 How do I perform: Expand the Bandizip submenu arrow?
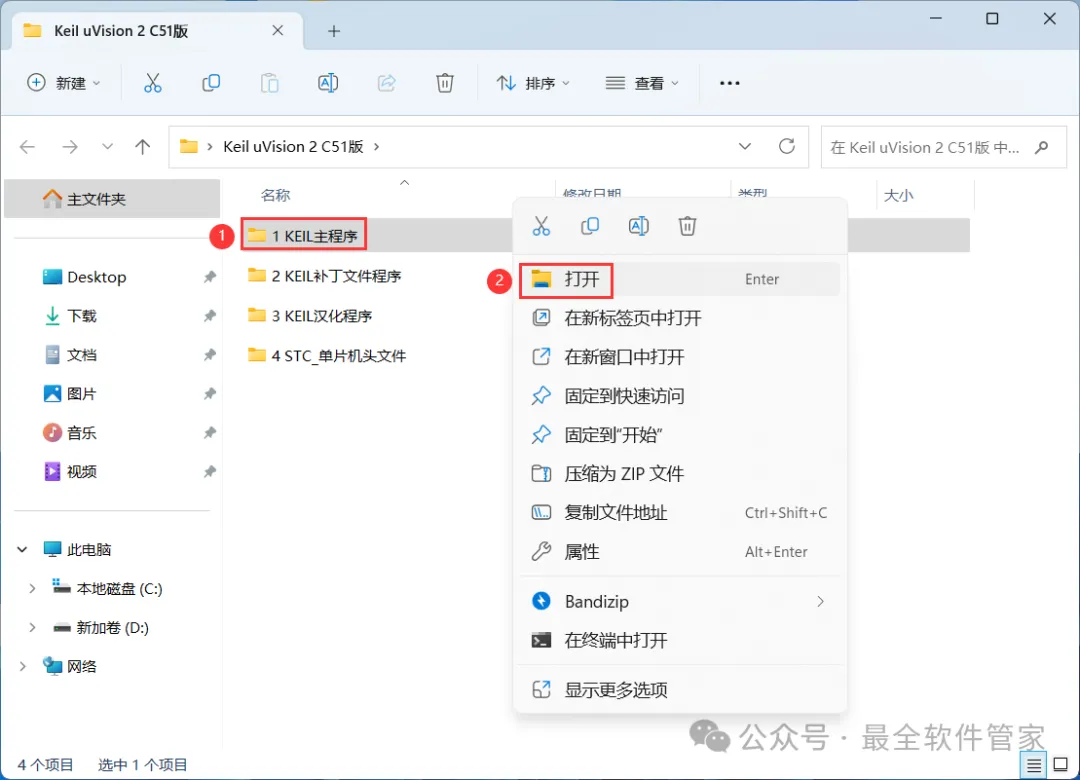(x=820, y=602)
